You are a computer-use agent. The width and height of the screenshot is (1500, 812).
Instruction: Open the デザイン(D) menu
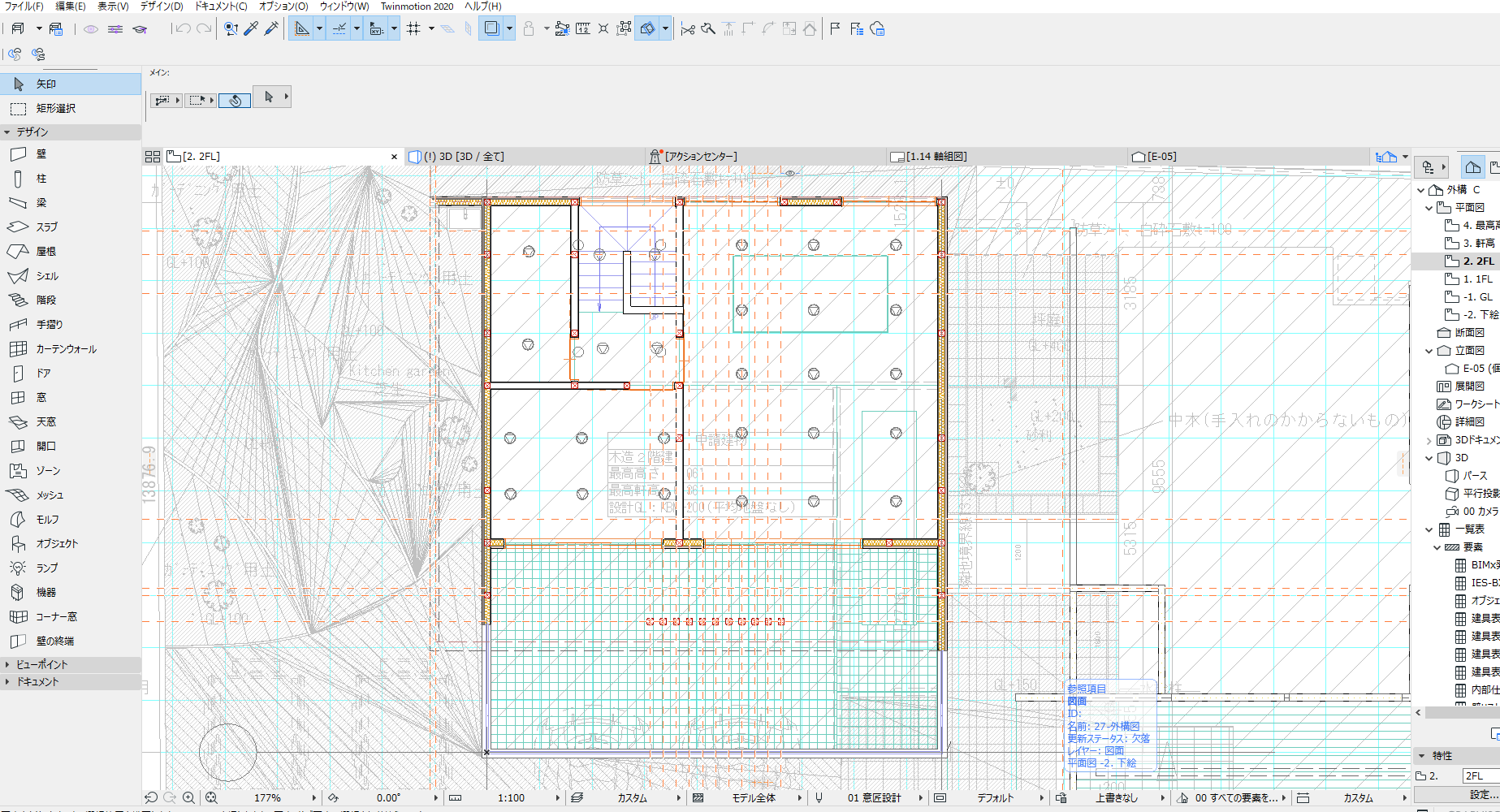[x=162, y=6]
